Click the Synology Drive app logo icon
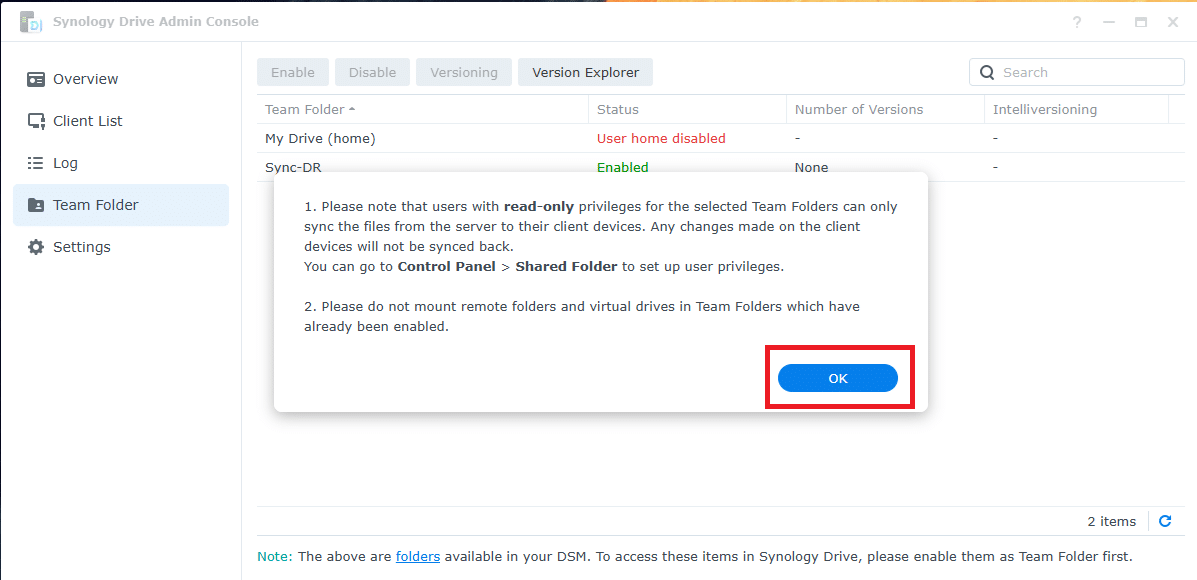 point(31,22)
